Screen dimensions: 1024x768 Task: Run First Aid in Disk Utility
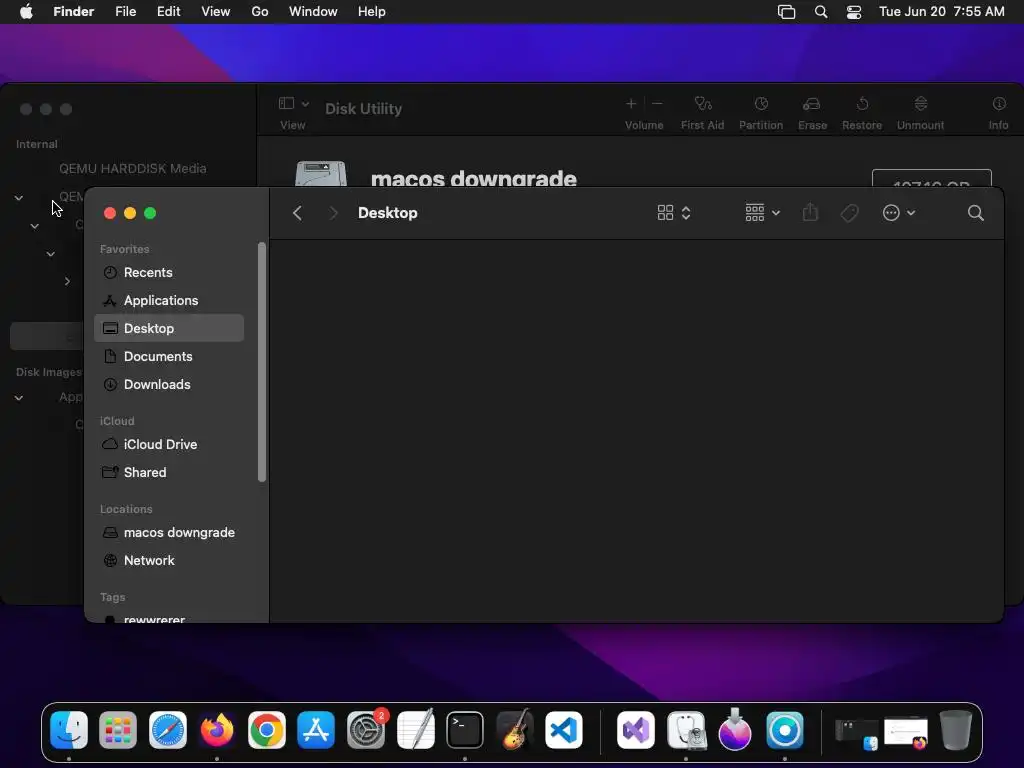[703, 112]
